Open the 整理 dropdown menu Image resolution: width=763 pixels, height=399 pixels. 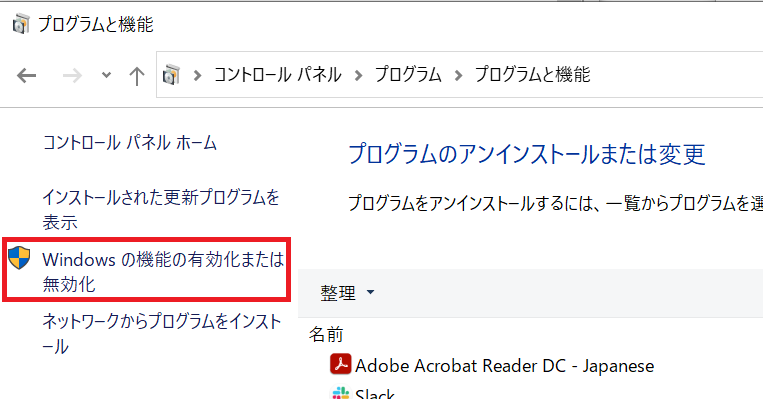tap(347, 292)
